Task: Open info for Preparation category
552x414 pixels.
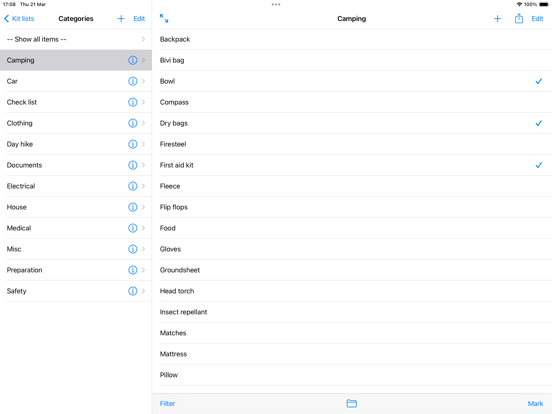Action: coord(132,270)
